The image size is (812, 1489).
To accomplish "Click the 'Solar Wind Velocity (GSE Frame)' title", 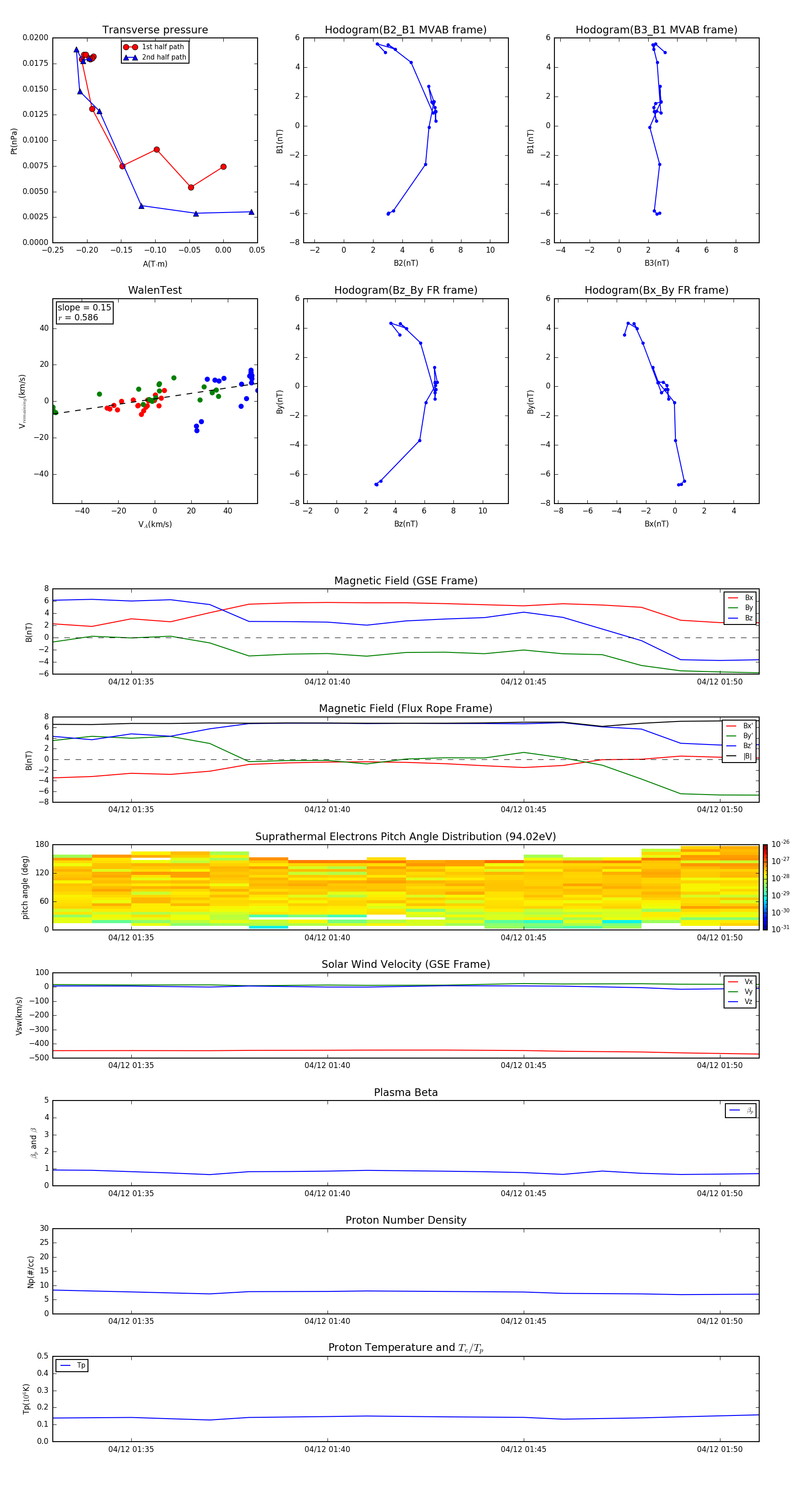I will [406, 965].
